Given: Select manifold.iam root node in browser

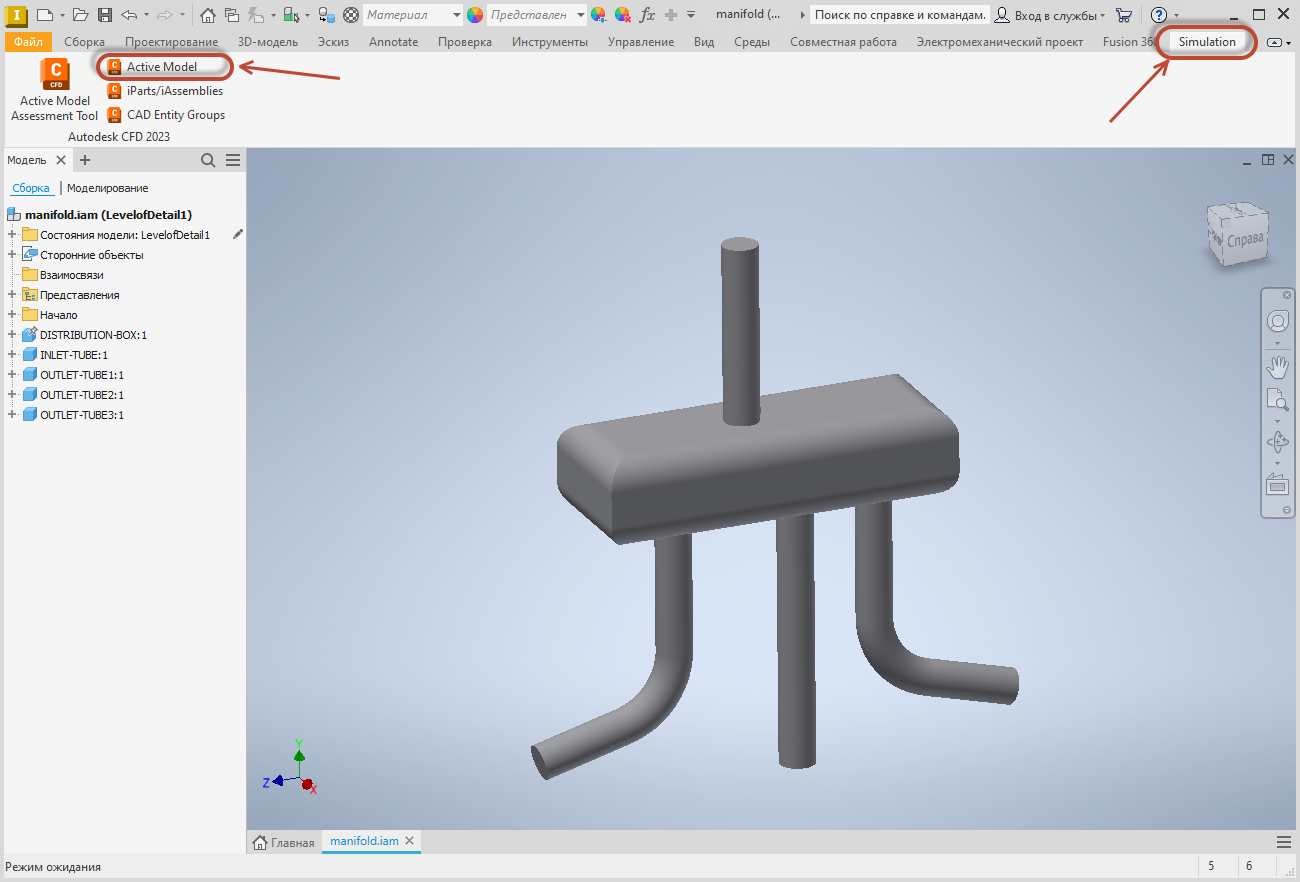Looking at the screenshot, I should click(99, 214).
